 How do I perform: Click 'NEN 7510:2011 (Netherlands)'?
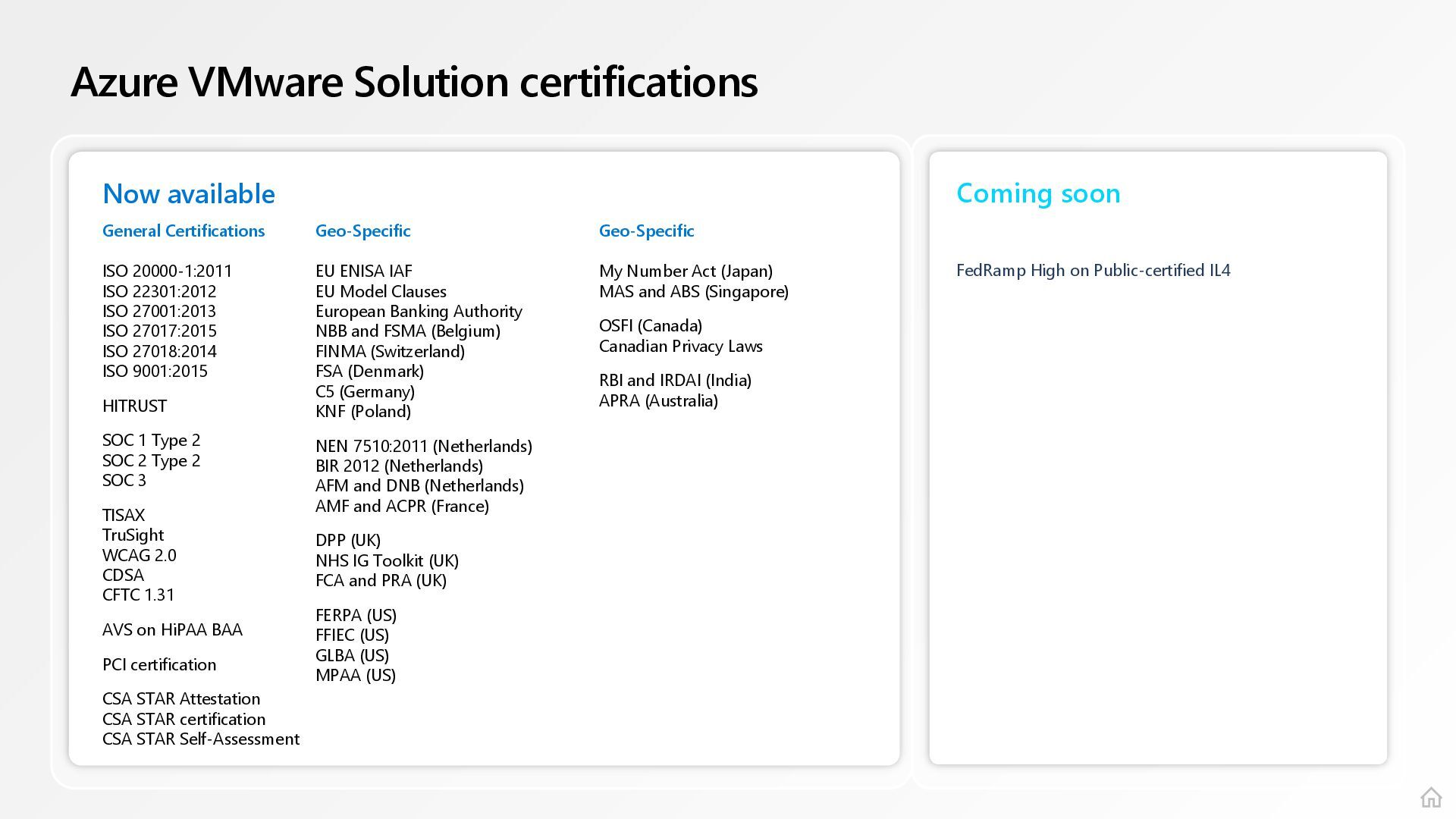coord(424,447)
